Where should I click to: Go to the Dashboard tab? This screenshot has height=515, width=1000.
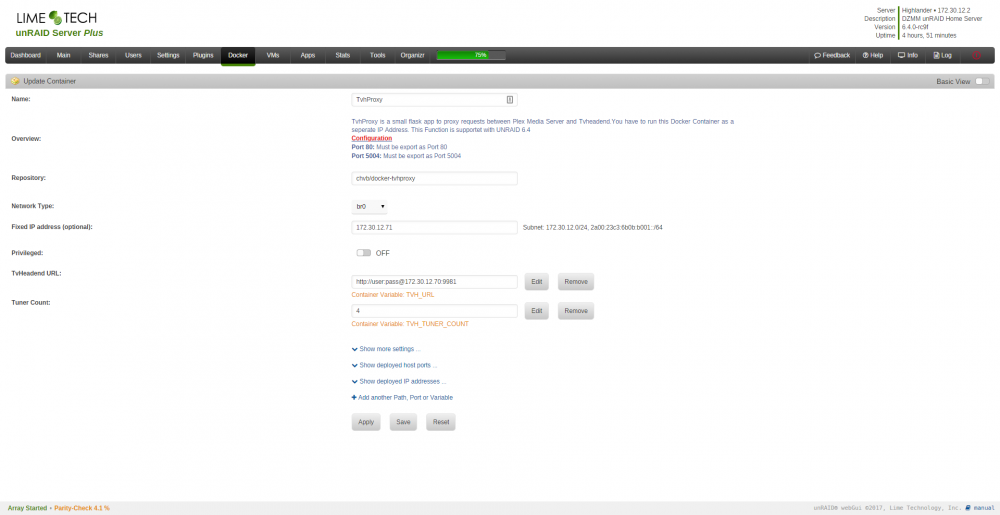pyautogui.click(x=26, y=55)
